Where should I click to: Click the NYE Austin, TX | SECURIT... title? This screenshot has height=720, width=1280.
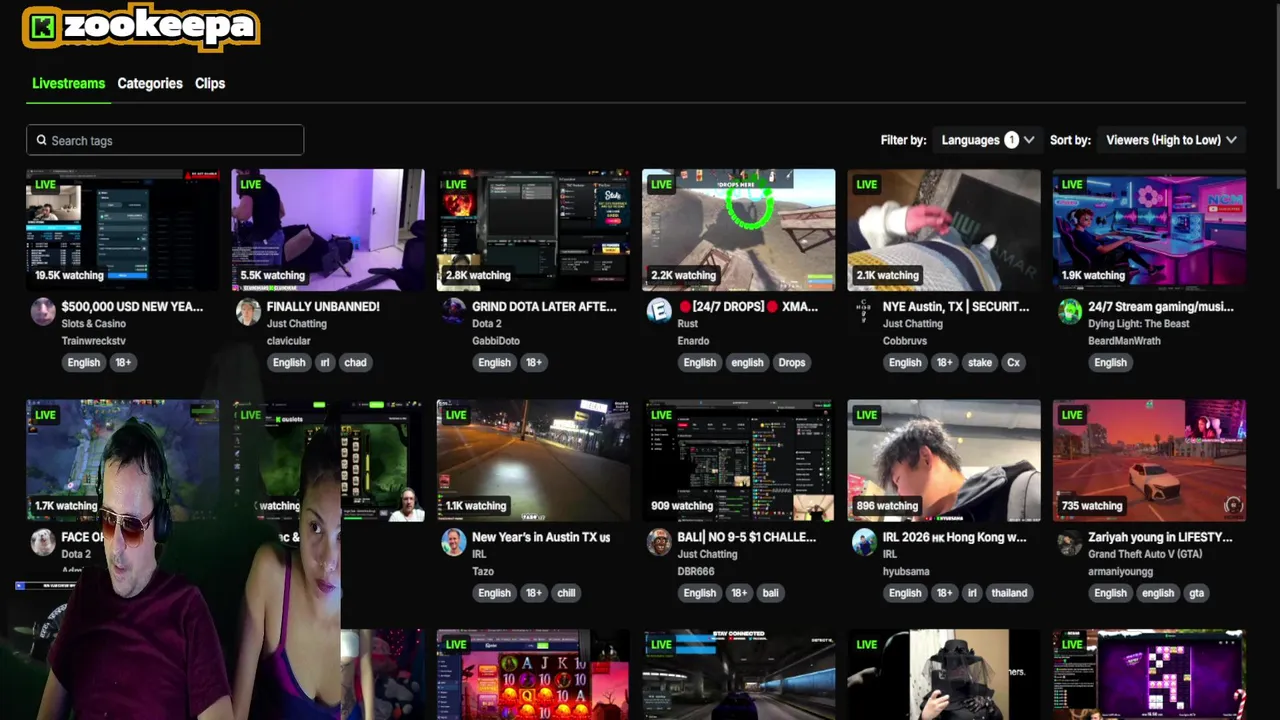coord(956,307)
